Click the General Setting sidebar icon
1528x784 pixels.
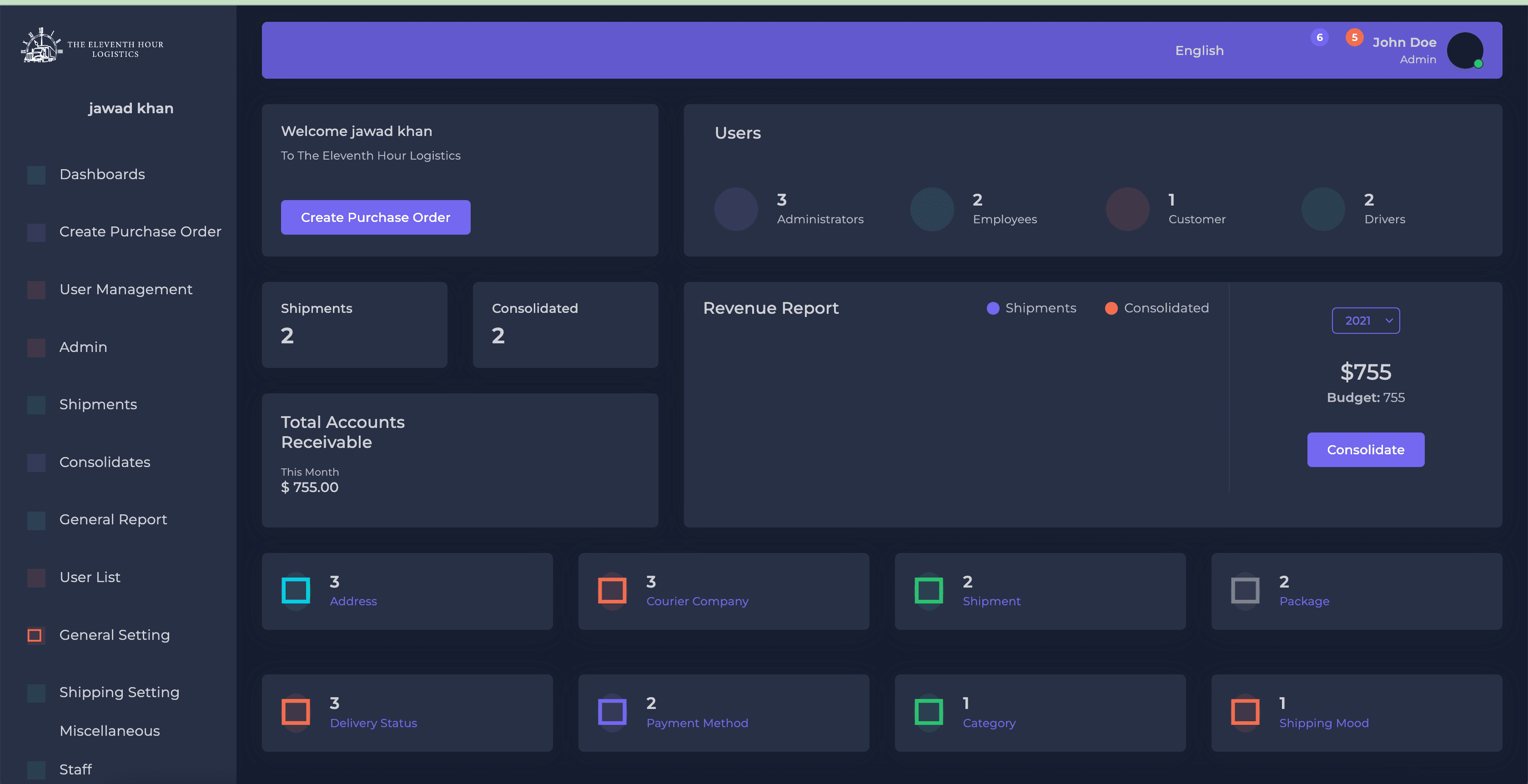tap(35, 635)
